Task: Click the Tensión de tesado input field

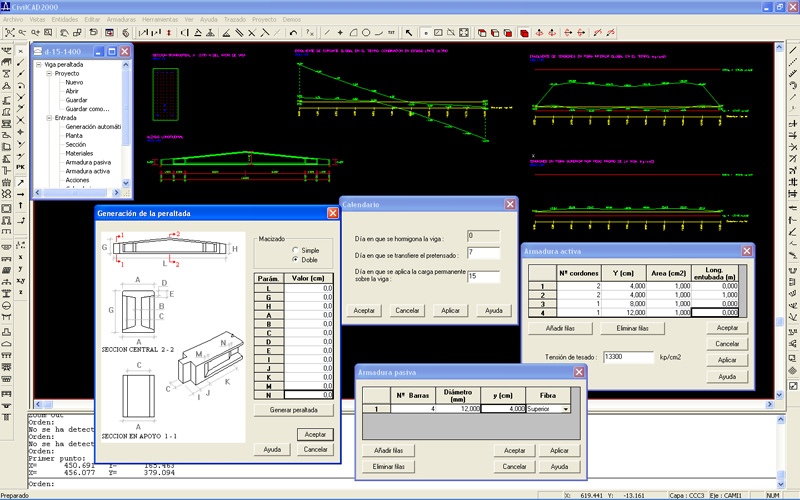Action: point(627,355)
